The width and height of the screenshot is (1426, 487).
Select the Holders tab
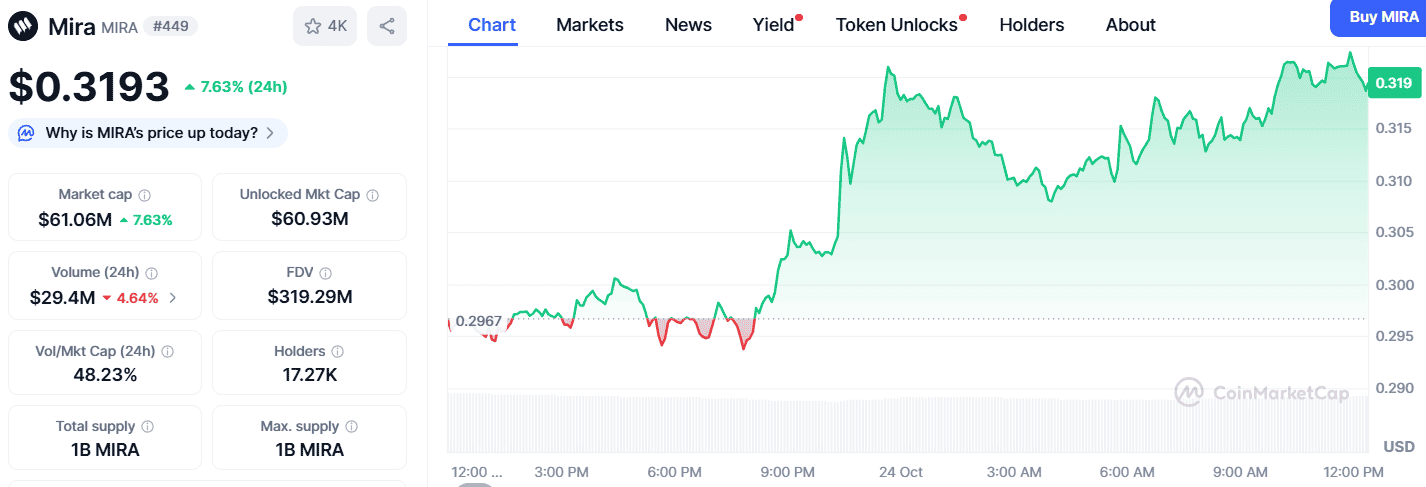point(1031,25)
